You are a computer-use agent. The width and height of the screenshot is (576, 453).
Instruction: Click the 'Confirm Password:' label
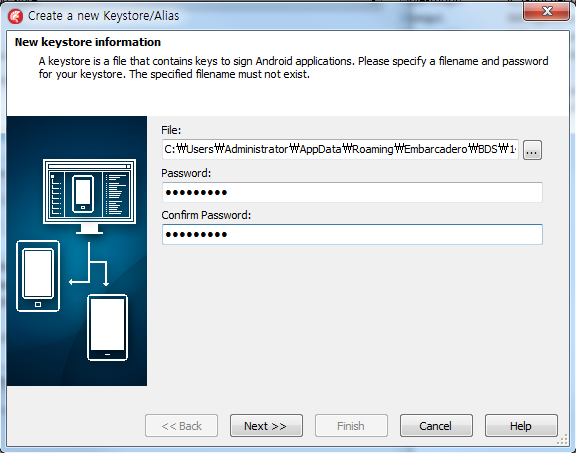206,215
